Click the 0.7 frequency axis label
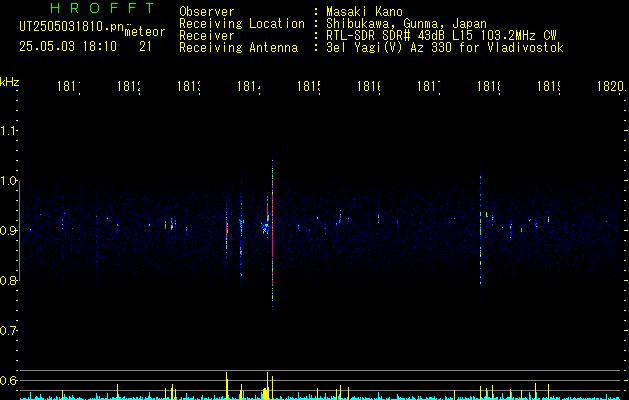This screenshot has height=400, width=629. [8, 331]
